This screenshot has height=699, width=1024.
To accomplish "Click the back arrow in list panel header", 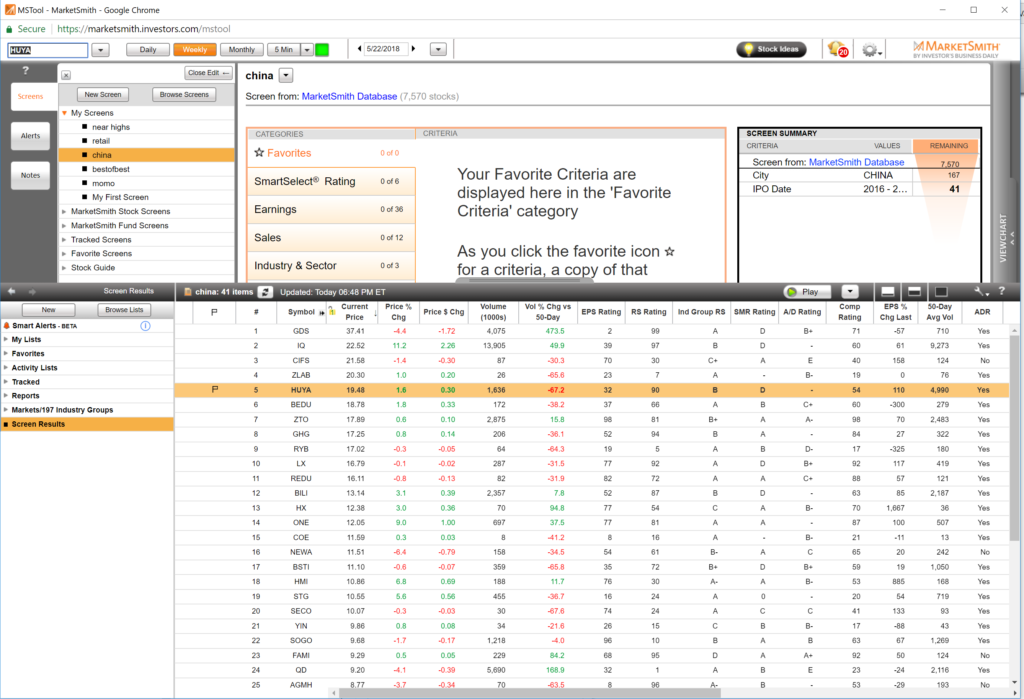I will [x=12, y=291].
